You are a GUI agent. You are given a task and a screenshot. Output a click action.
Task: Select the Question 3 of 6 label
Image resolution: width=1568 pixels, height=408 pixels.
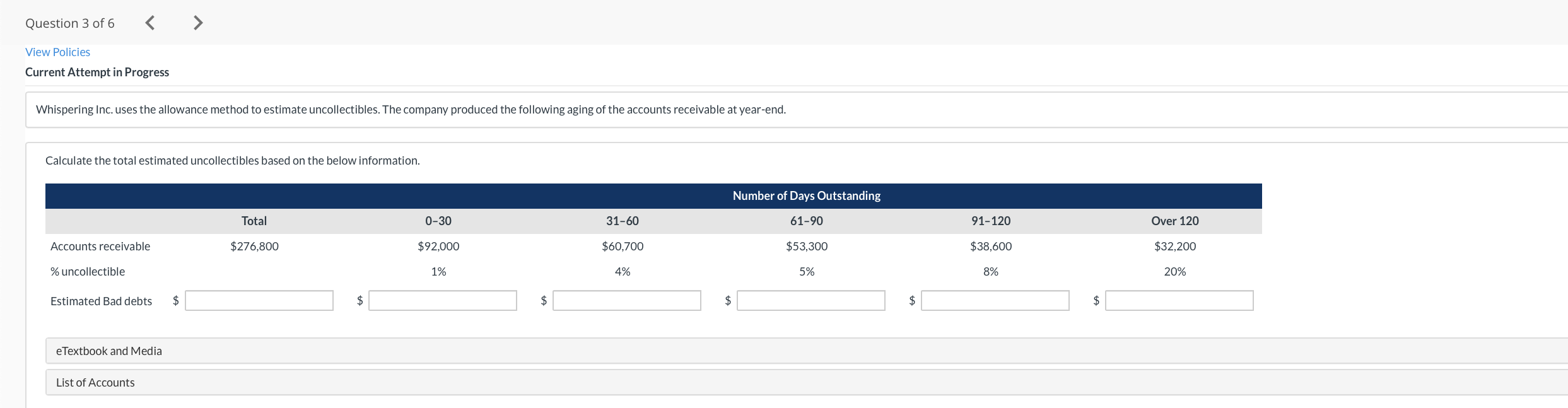[70, 23]
